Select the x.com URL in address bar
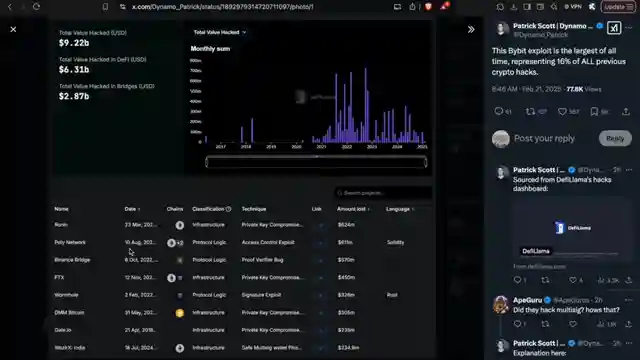Viewport: 640px width, 360px height. [x=222, y=7]
